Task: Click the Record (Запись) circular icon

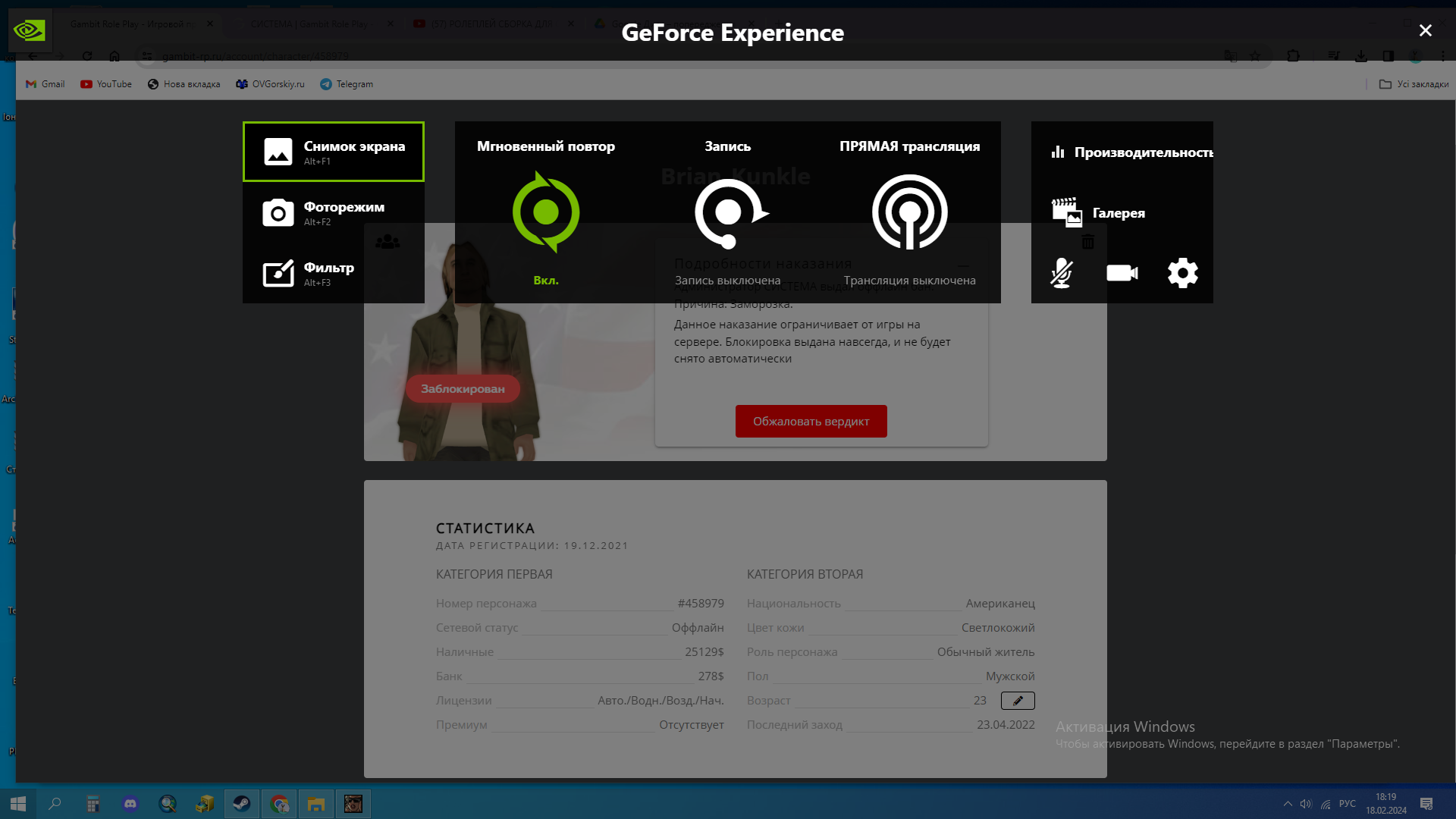Action: point(728,212)
